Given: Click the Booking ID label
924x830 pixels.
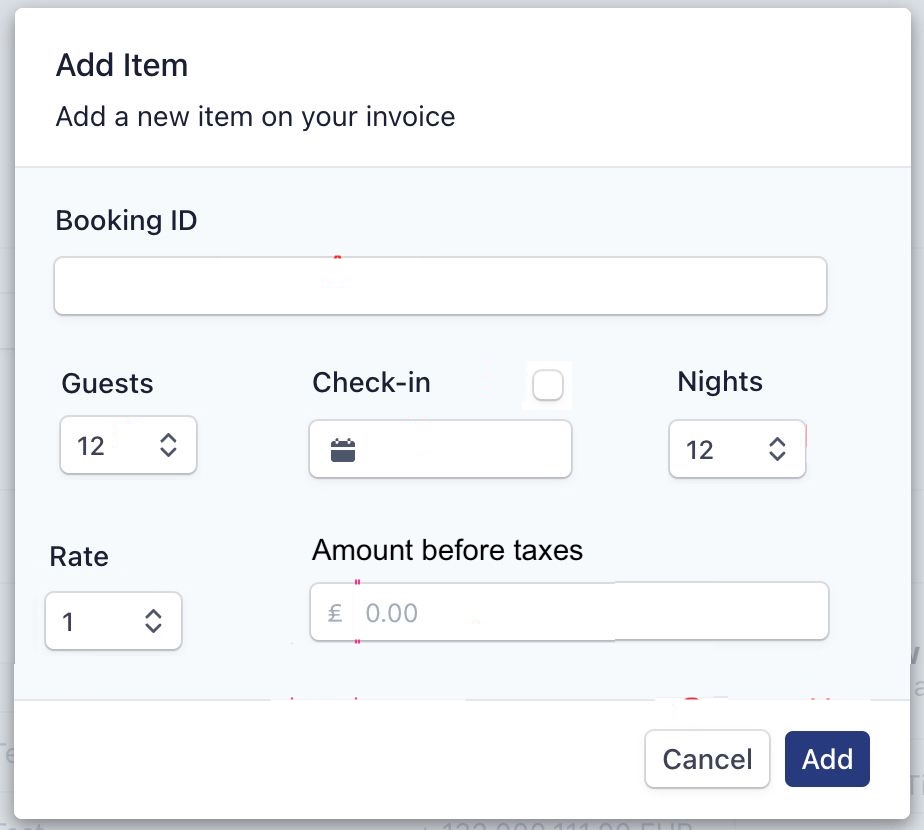Looking at the screenshot, I should (126, 220).
